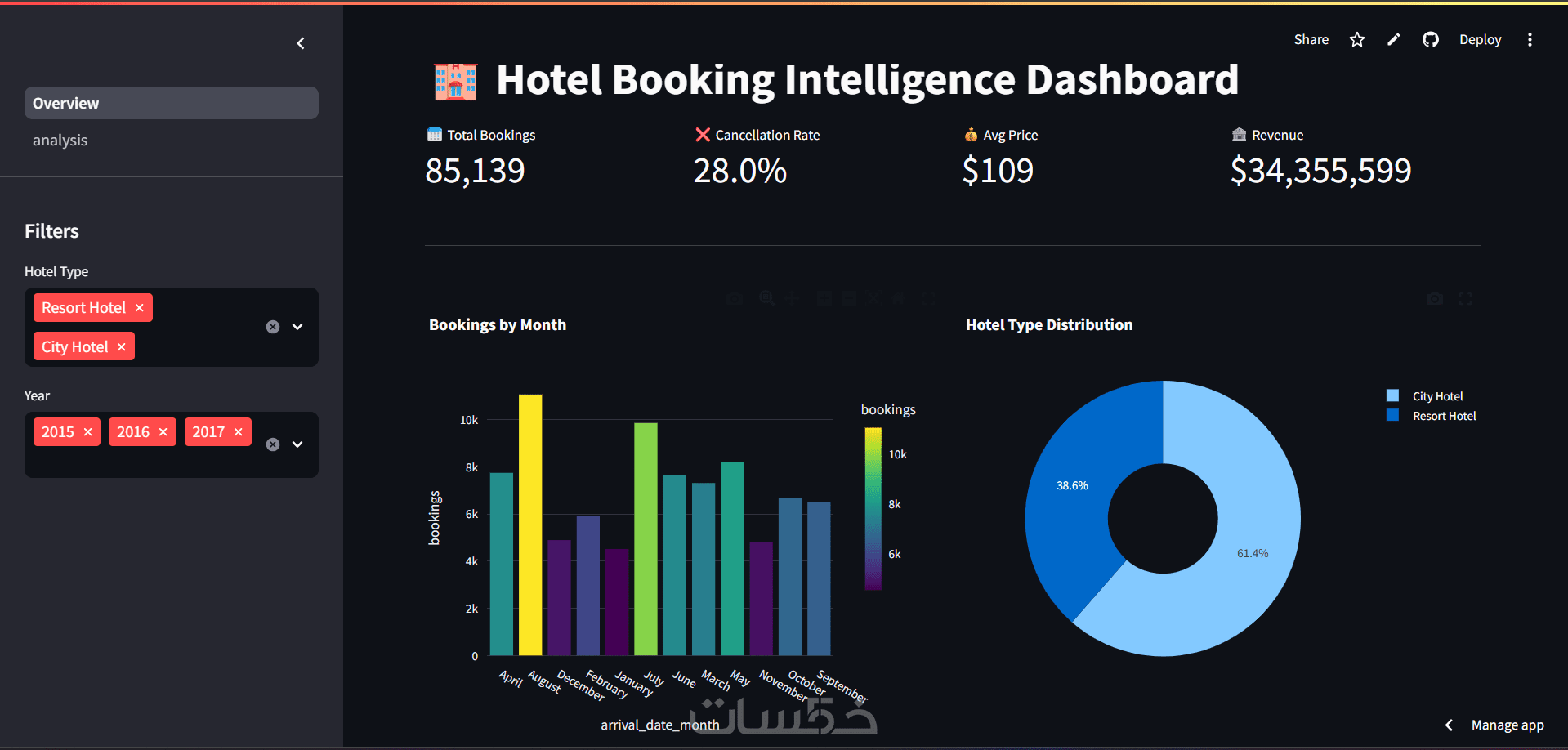
Task: Remove the Resort Hotel filter tag
Action: (x=140, y=308)
